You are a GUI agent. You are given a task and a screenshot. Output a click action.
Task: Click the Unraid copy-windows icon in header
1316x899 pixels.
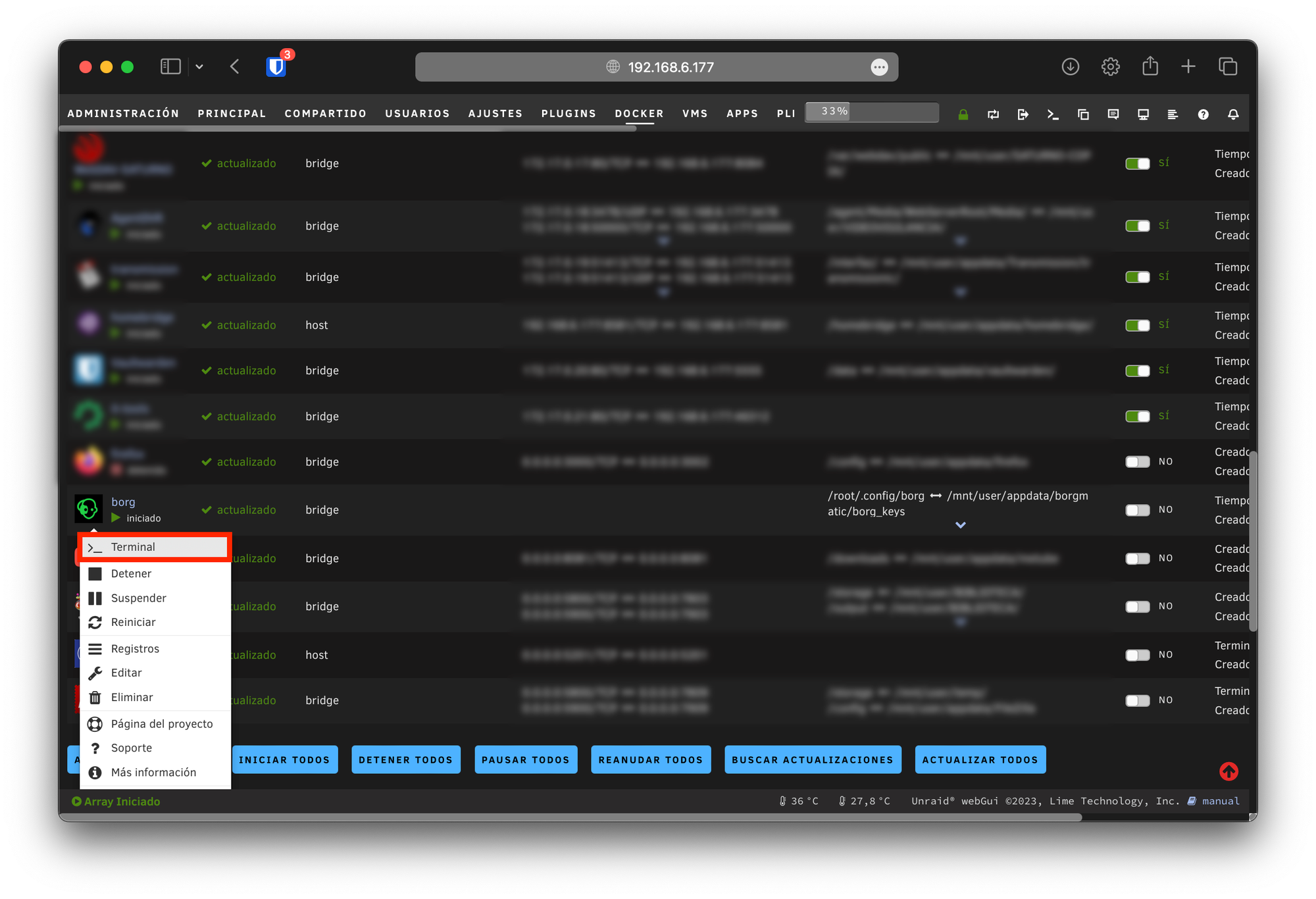[x=1083, y=115]
